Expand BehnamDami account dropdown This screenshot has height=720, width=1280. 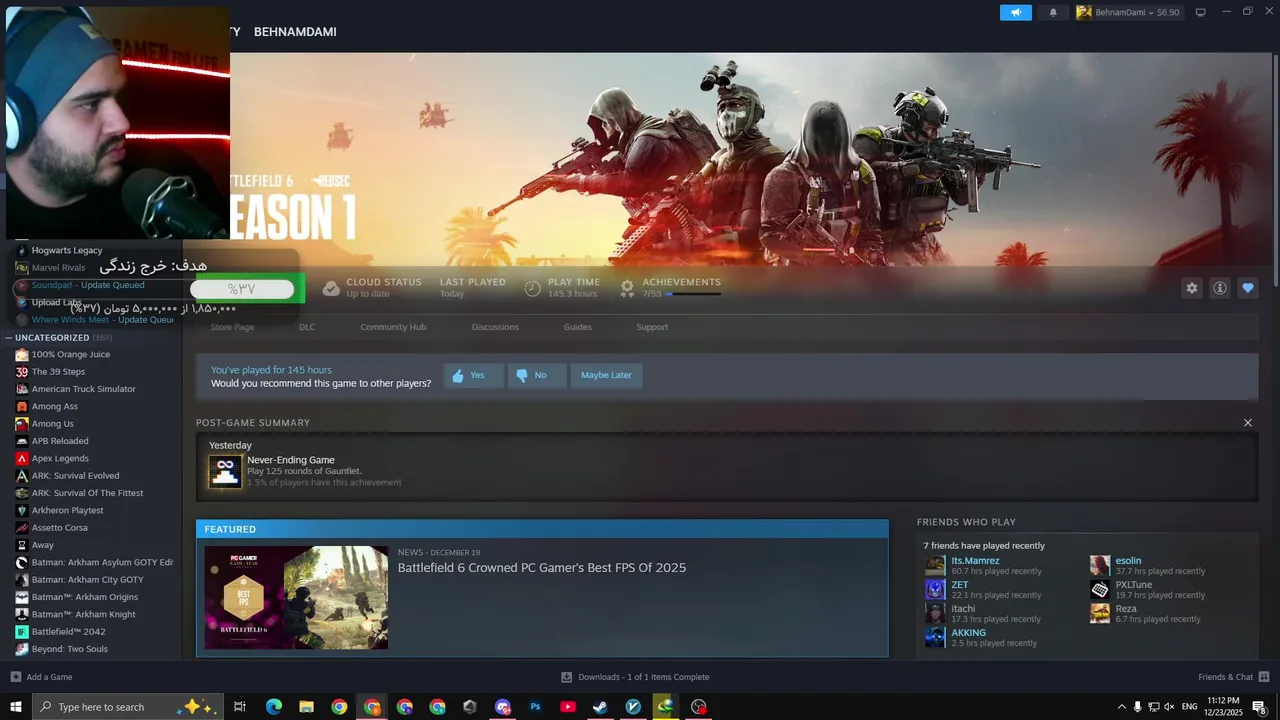tap(1128, 13)
